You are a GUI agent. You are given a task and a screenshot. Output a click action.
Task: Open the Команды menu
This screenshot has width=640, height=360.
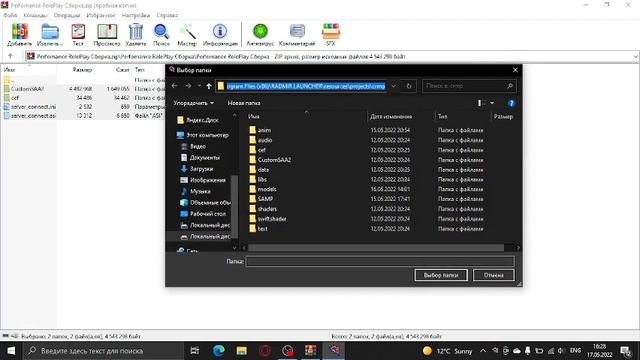click(x=36, y=15)
